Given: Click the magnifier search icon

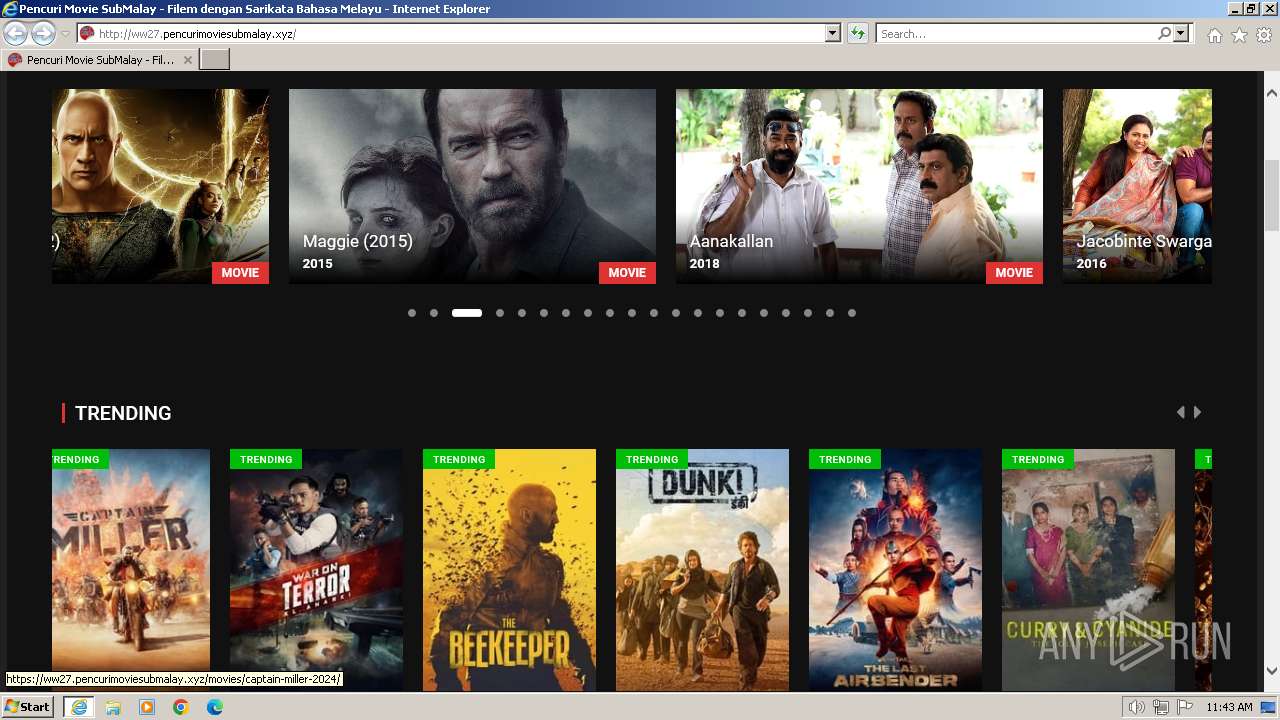Looking at the screenshot, I should tap(1164, 34).
